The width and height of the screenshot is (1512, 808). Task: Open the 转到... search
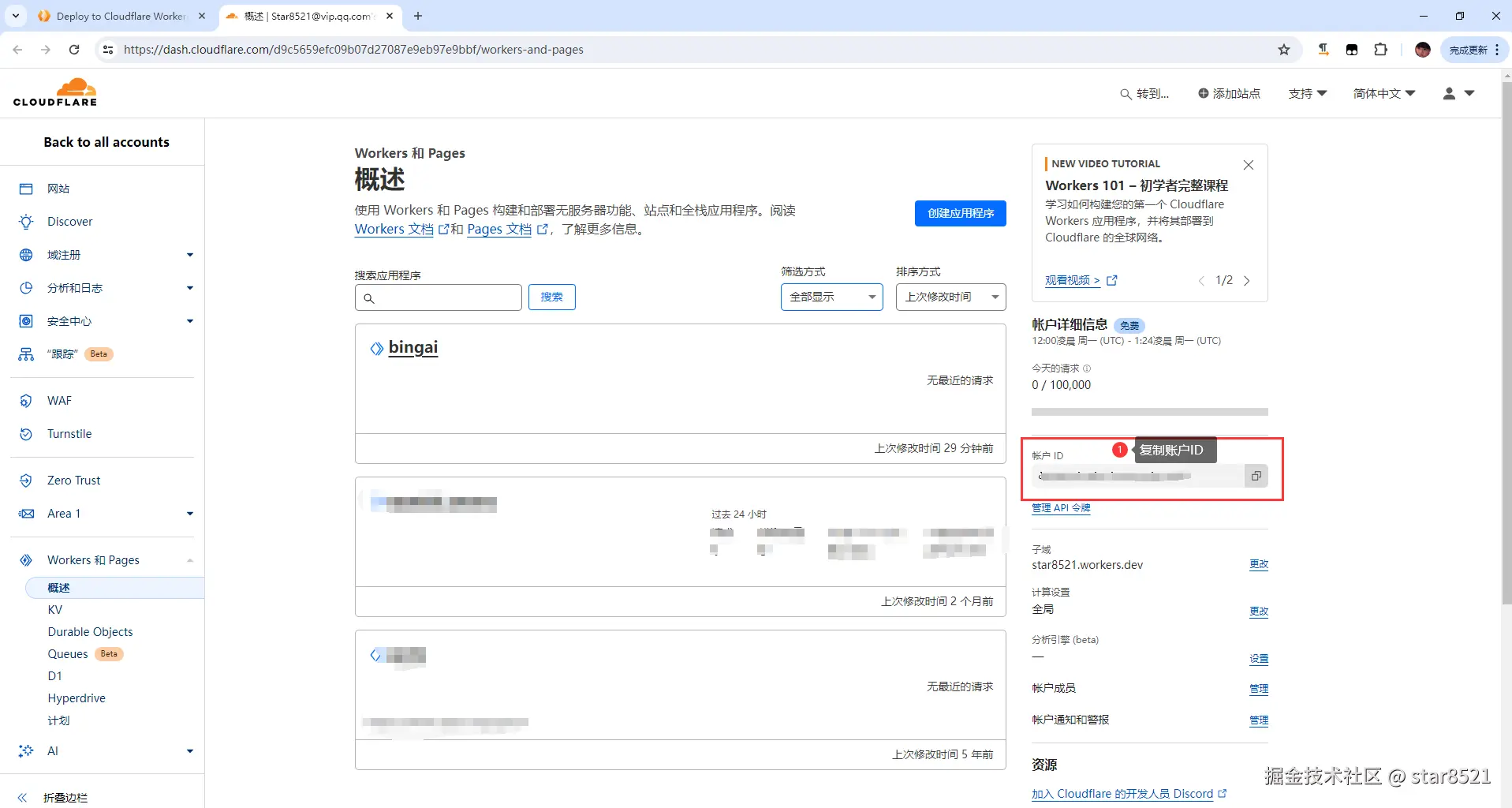tap(1144, 94)
